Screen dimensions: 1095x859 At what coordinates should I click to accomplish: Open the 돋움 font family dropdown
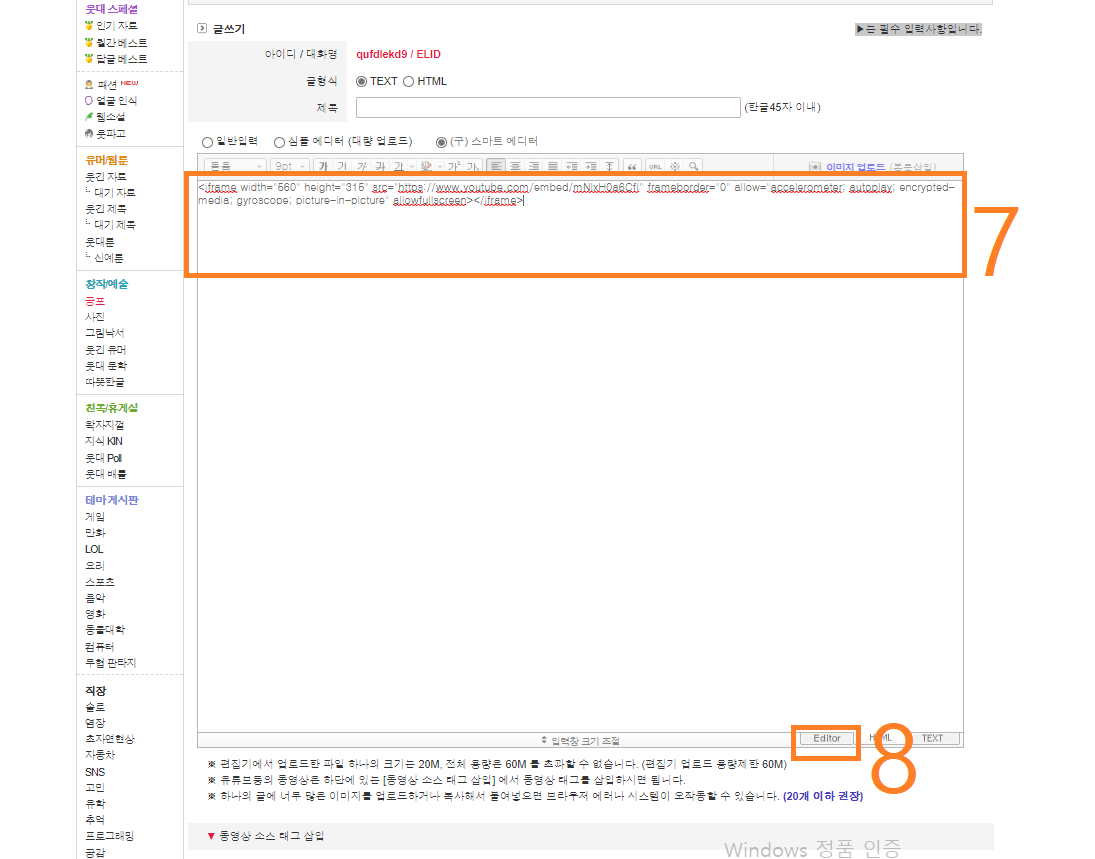235,166
